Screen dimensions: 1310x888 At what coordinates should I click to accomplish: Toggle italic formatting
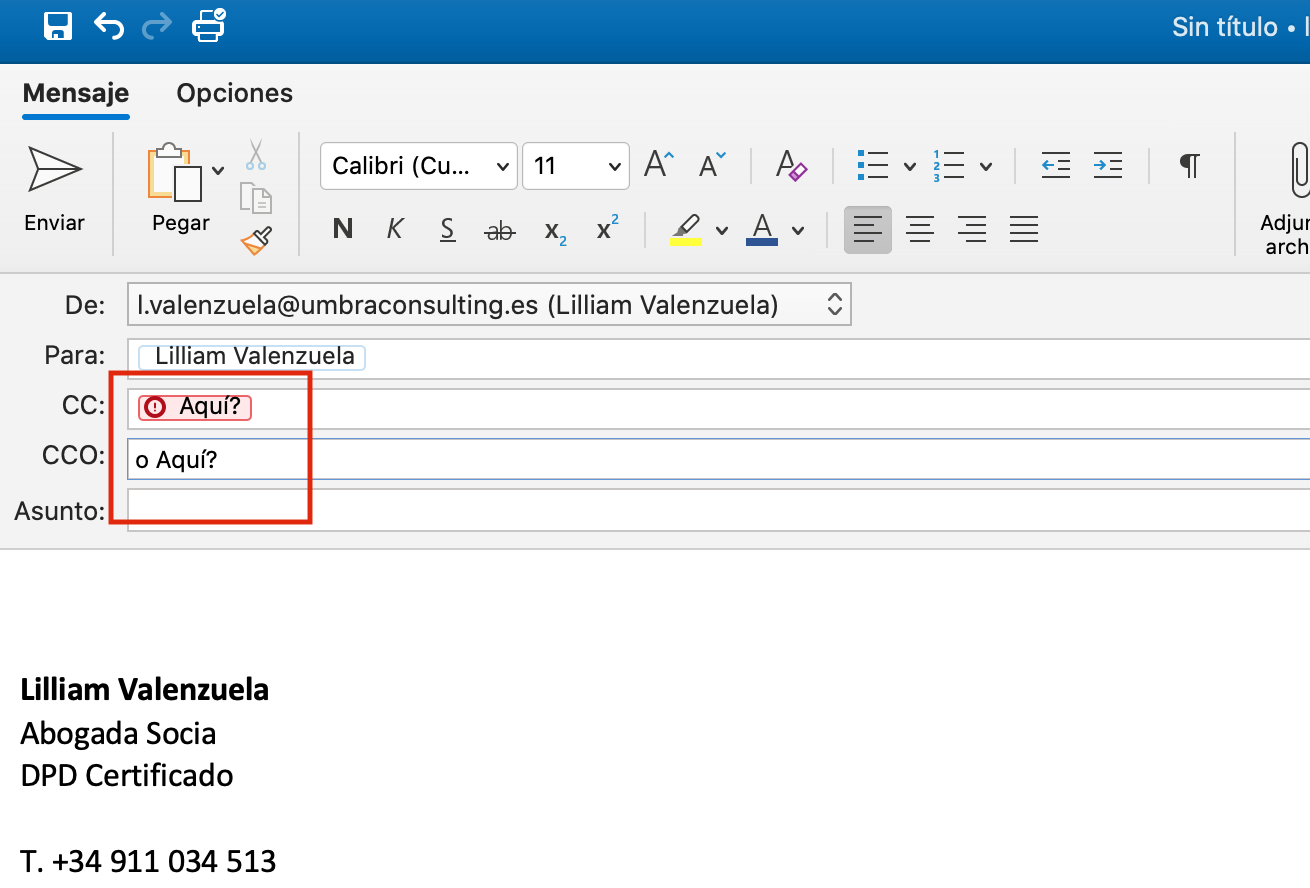394,229
